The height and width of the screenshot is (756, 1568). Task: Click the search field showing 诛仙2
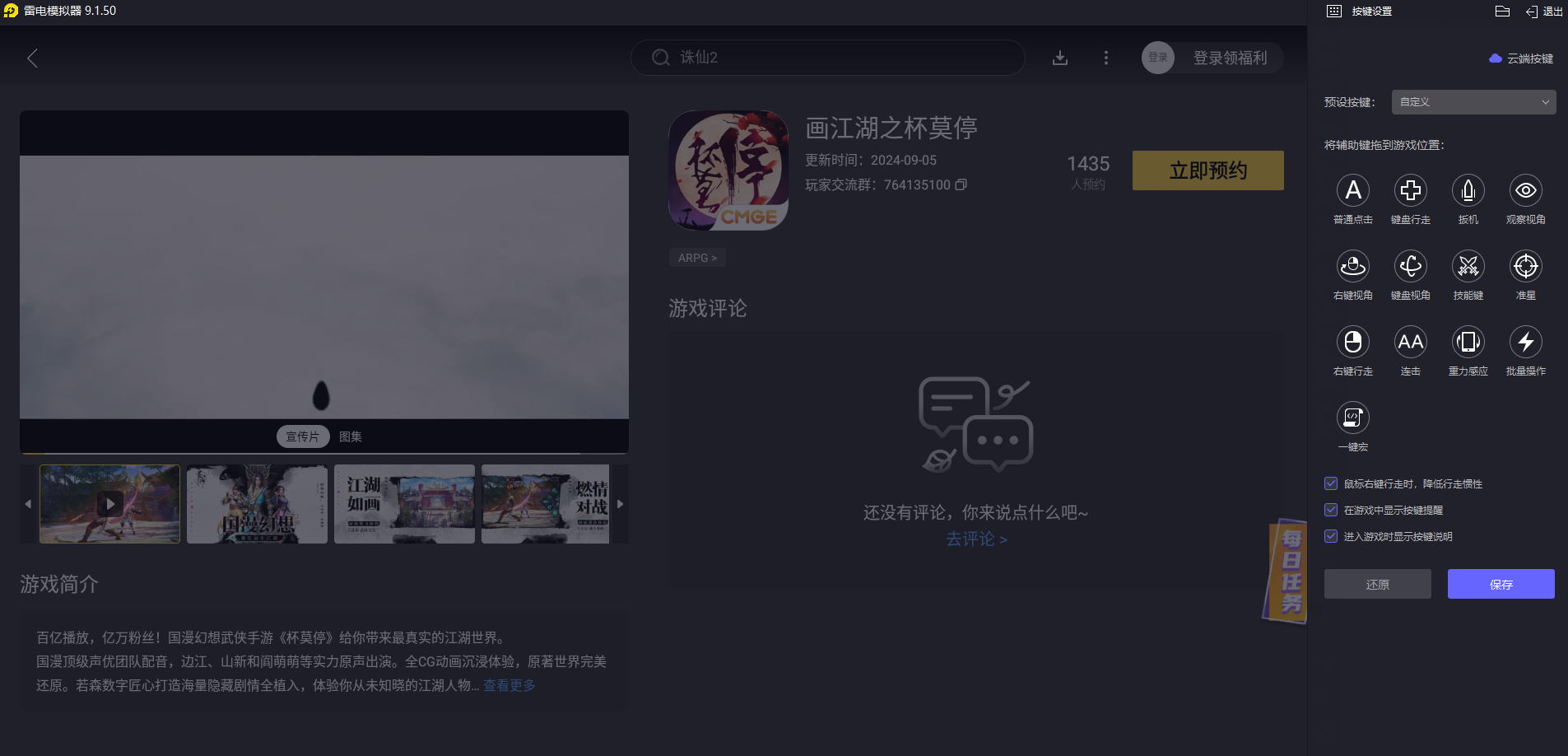coord(827,58)
